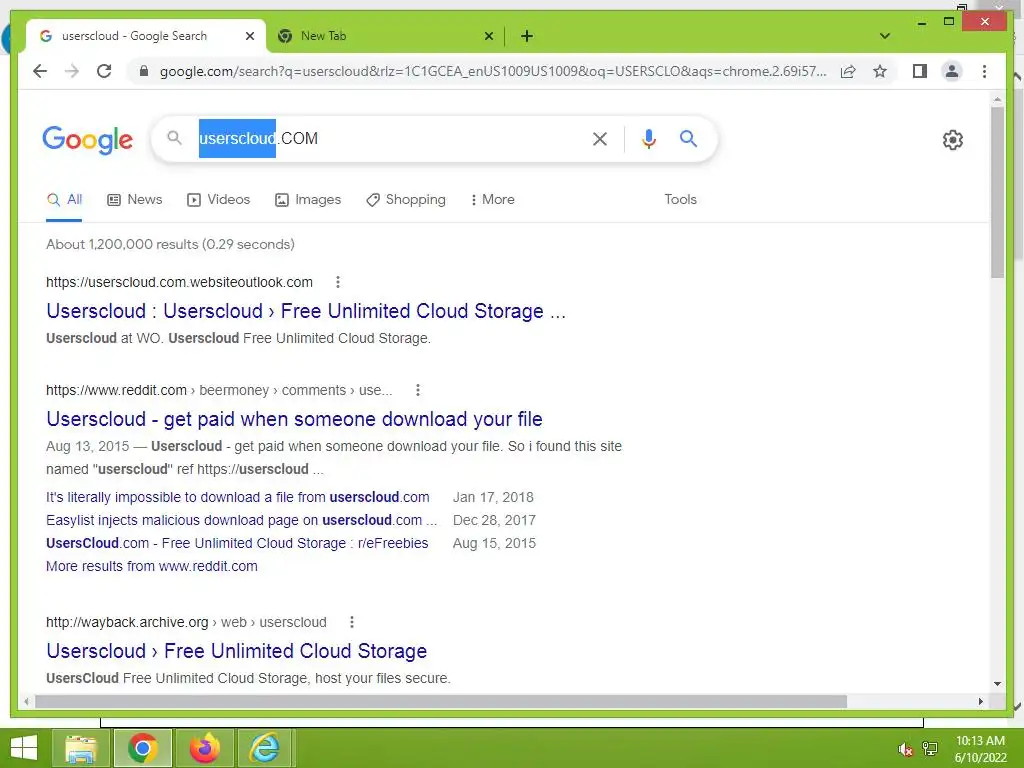Switch to the News results tab
Image resolution: width=1024 pixels, height=768 pixels.
point(135,200)
